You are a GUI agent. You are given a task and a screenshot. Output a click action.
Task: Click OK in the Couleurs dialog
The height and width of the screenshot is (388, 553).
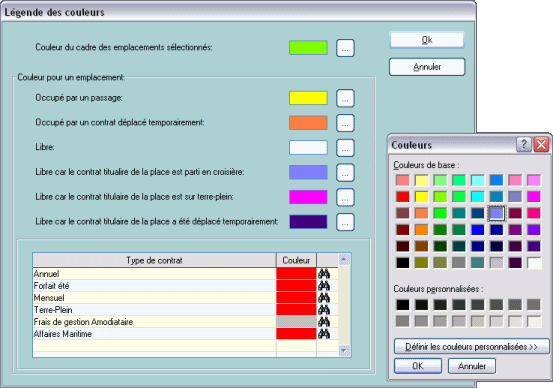pos(418,366)
